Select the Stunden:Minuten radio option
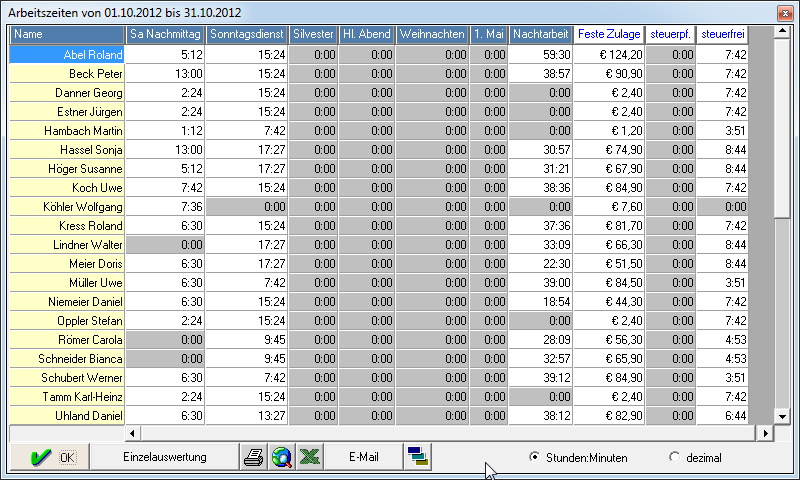Viewport: 800px width, 480px height. [x=534, y=457]
